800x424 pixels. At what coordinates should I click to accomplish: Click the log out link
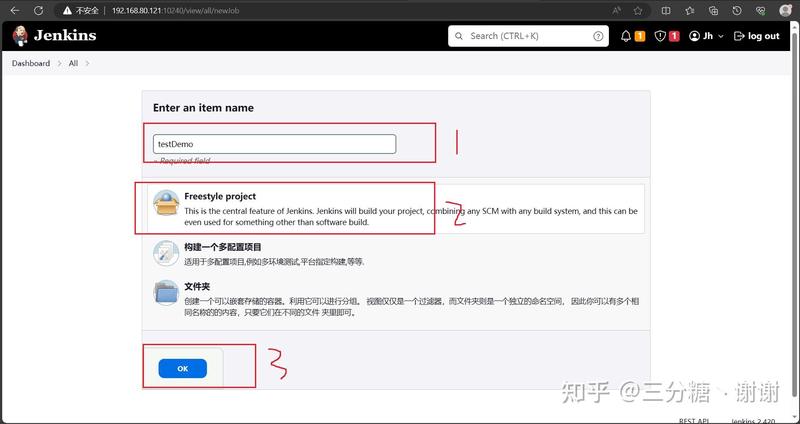[x=757, y=36]
